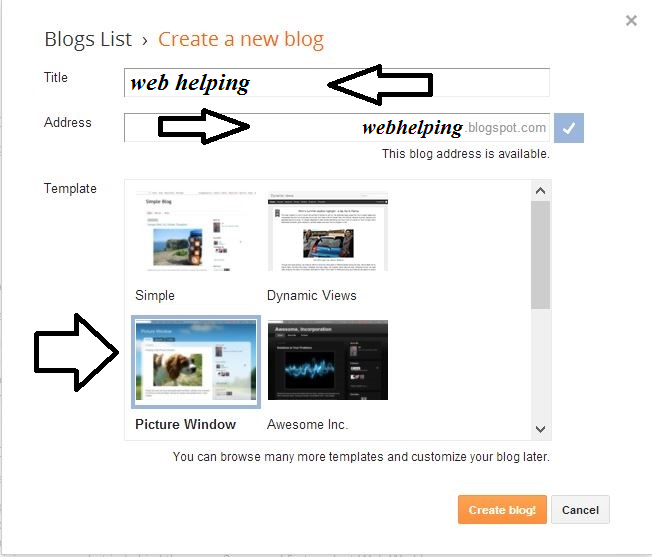Screen dimensions: 652x557
Task: Click the Create blog! button
Action: (x=502, y=510)
